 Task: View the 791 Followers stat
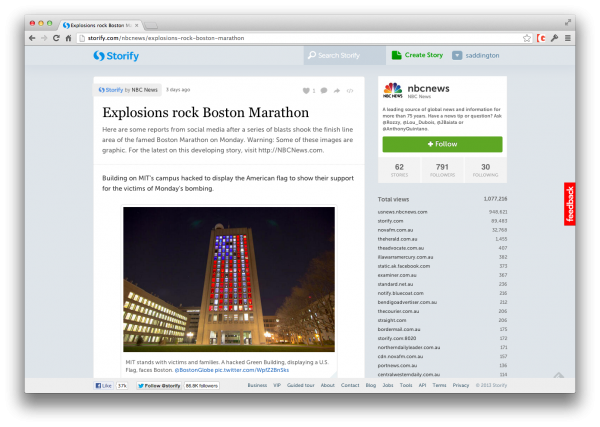pos(442,169)
